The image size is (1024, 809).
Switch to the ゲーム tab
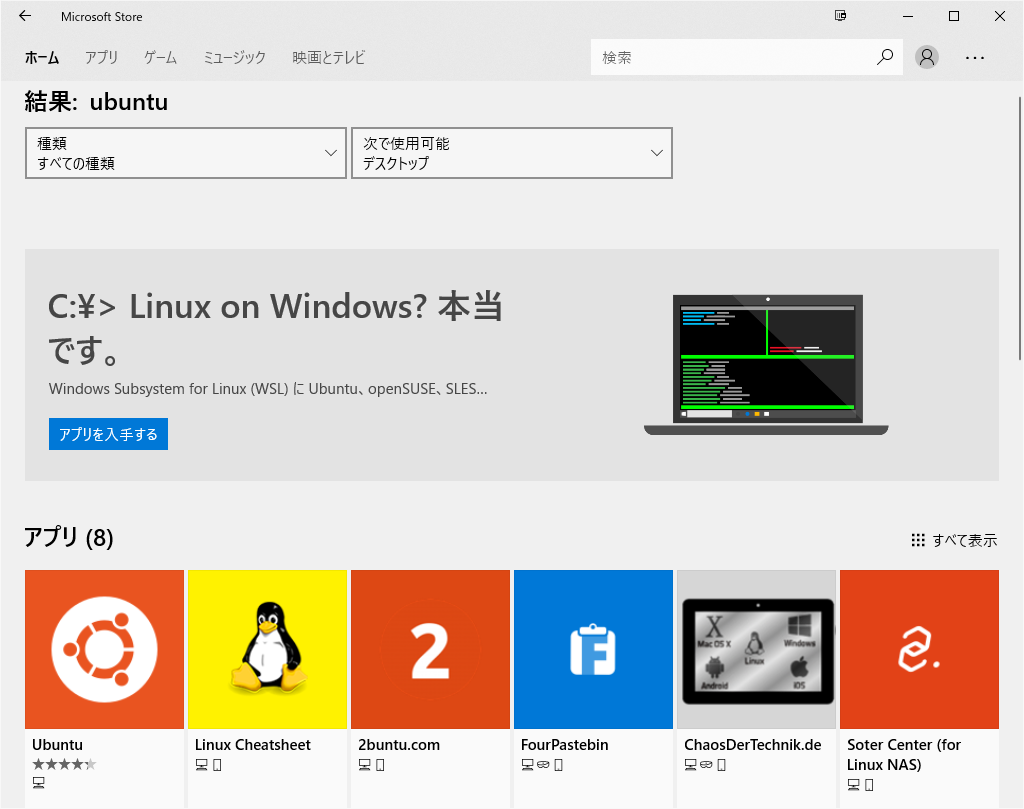pyautogui.click(x=160, y=57)
